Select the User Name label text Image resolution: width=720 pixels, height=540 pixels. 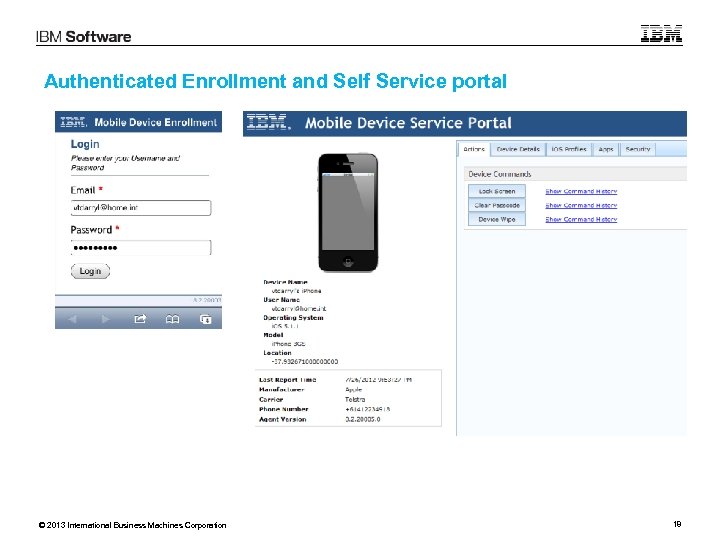pos(281,299)
